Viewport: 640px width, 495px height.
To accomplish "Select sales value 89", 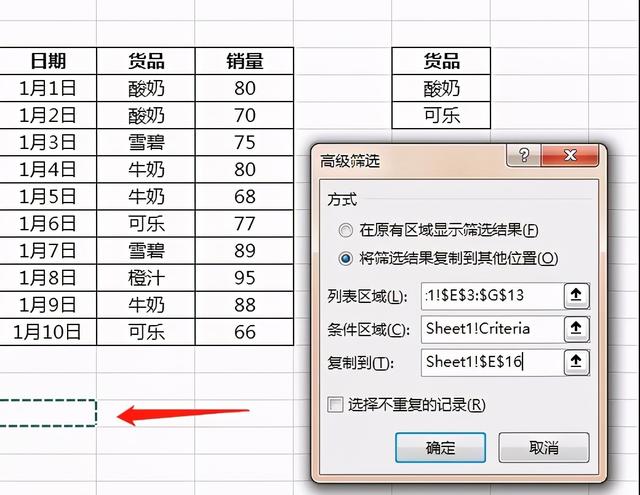I will (244, 251).
